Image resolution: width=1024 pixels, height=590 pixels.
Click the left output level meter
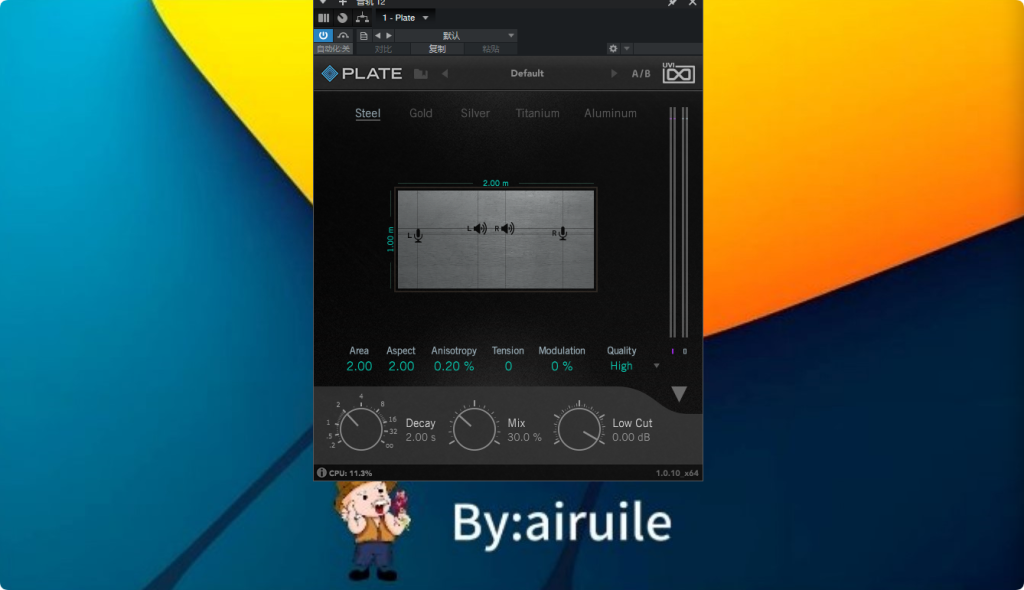coord(673,222)
